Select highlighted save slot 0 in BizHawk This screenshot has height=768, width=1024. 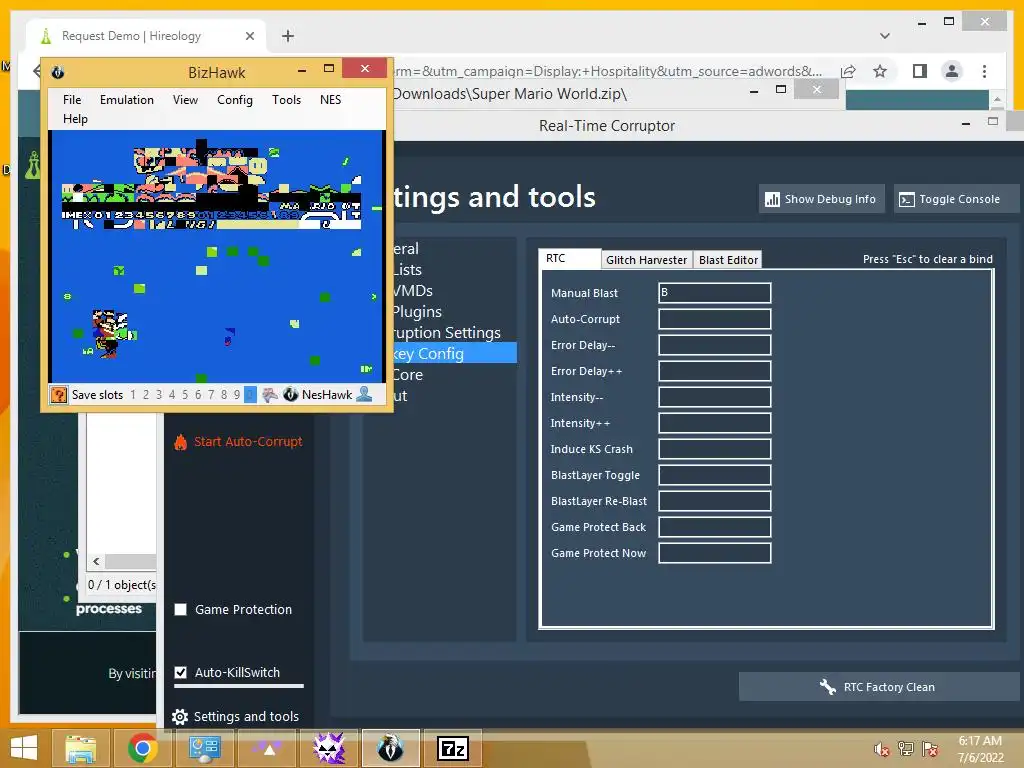click(249, 394)
